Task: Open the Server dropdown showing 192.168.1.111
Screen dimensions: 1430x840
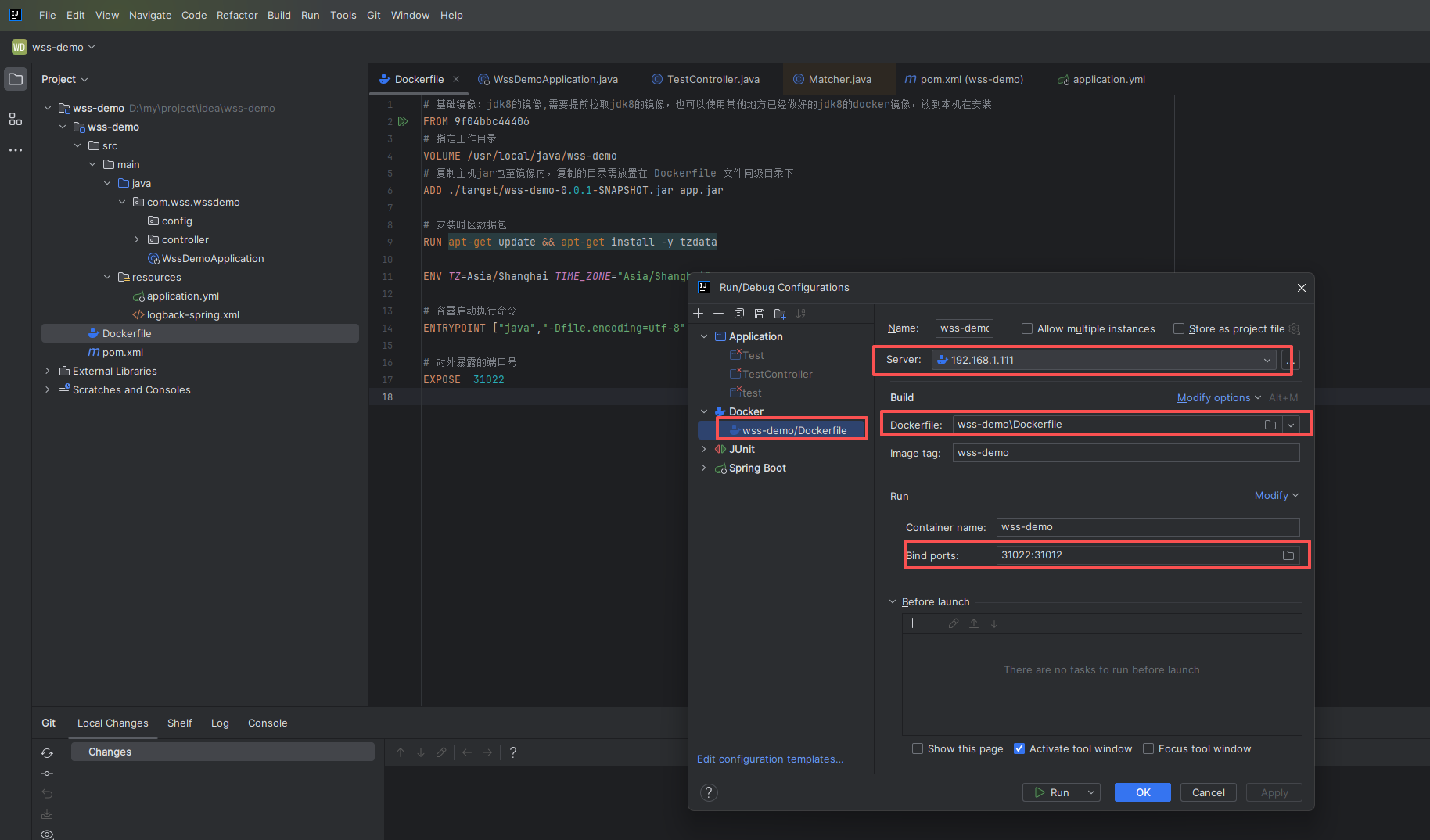Action: tap(1103, 360)
